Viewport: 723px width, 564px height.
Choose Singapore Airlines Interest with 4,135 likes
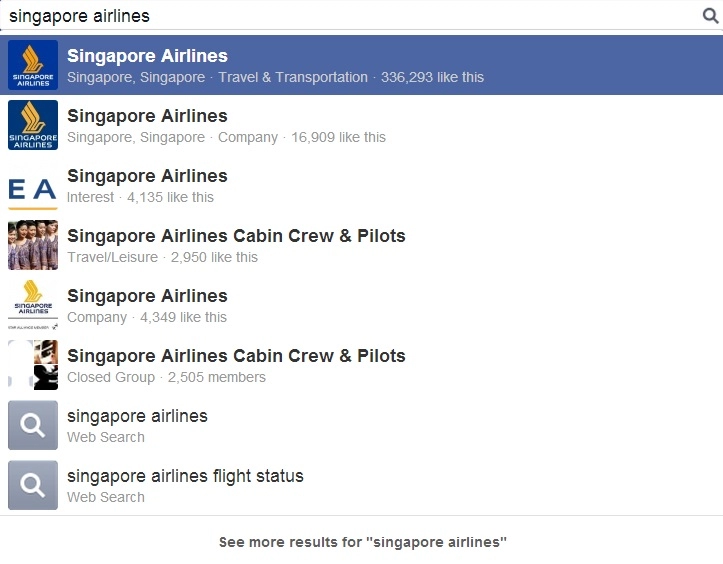[x=362, y=185]
